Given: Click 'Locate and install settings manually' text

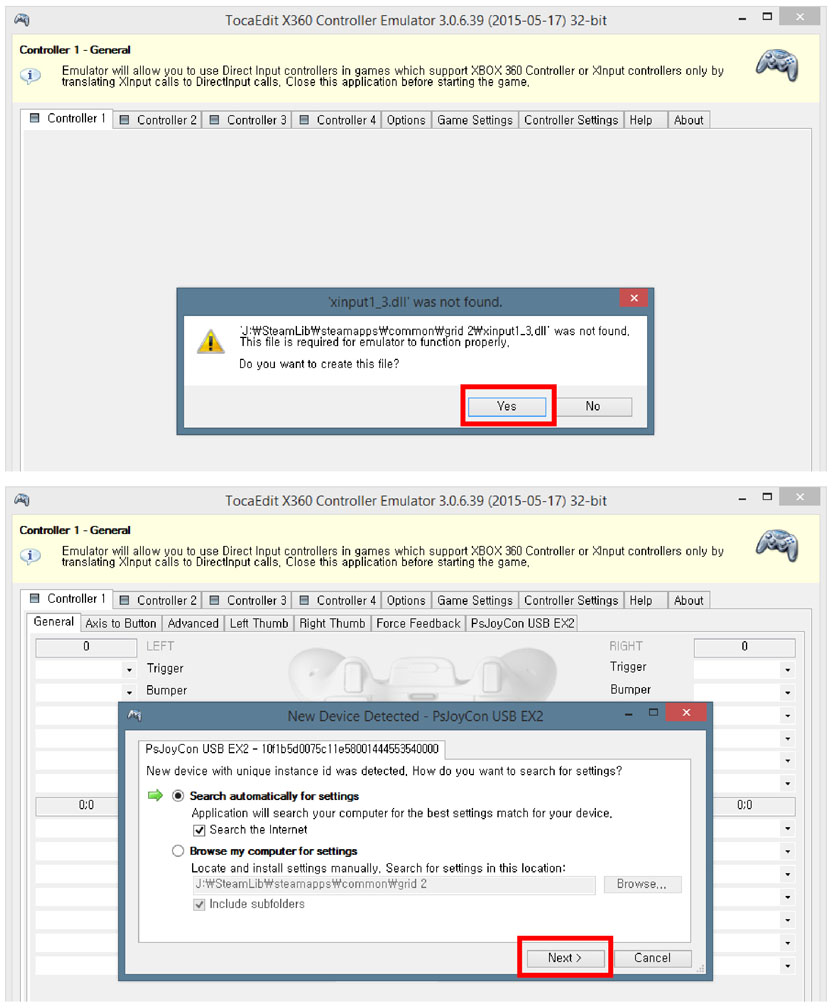Looking at the screenshot, I should pyautogui.click(x=378, y=868).
